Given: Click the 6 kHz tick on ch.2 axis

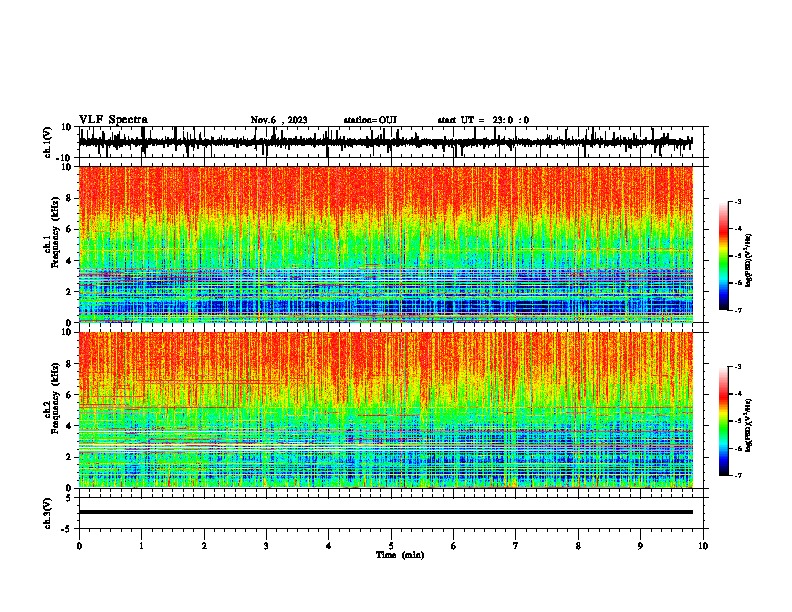Looking at the screenshot, I should click(x=69, y=395).
